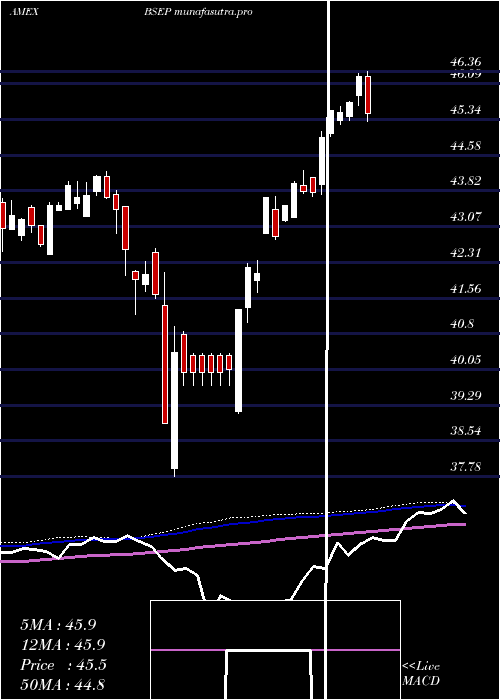
Task: Select the last red candlestick near 46.09
Action: [x=368, y=96]
